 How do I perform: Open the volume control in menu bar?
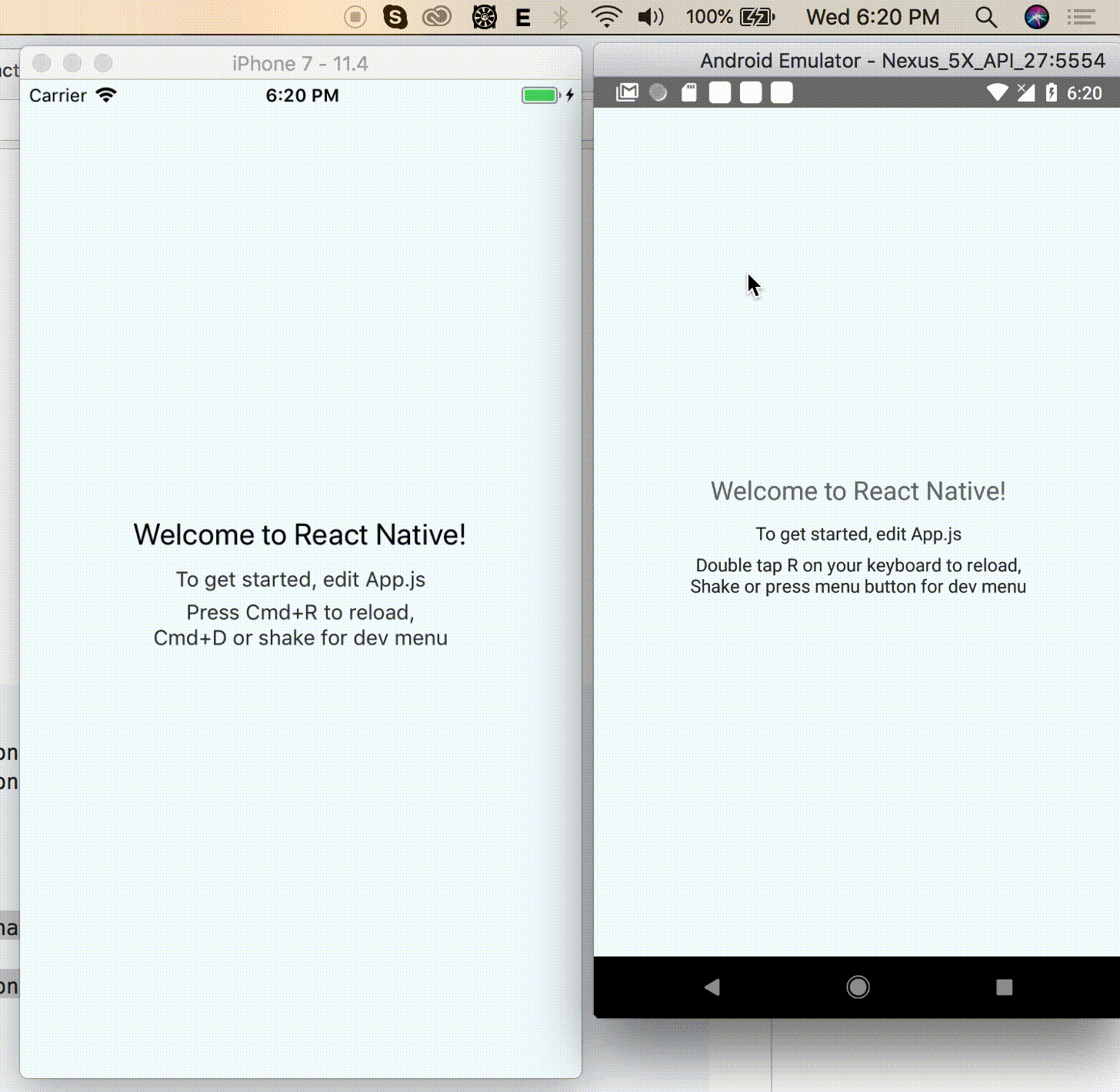(x=651, y=17)
